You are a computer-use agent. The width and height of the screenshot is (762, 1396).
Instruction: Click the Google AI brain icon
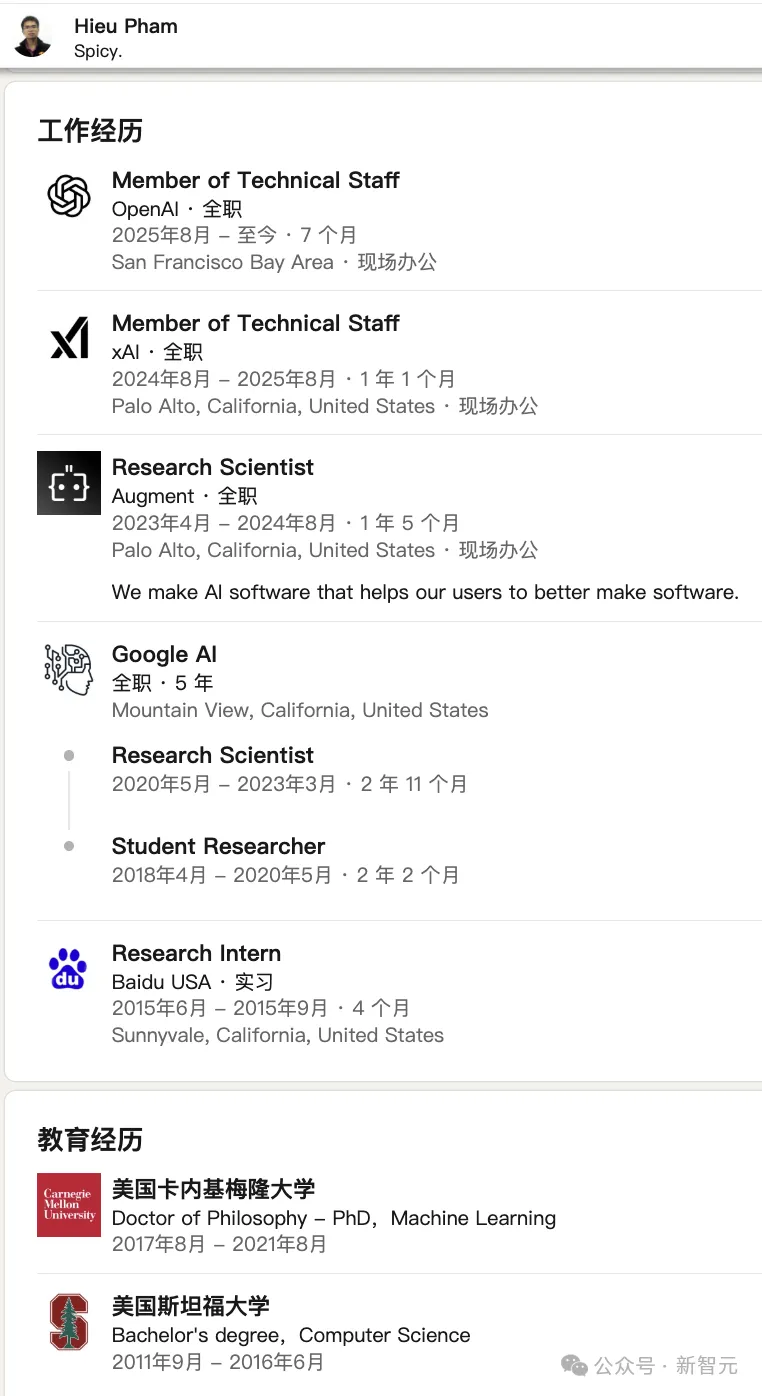[x=69, y=669]
